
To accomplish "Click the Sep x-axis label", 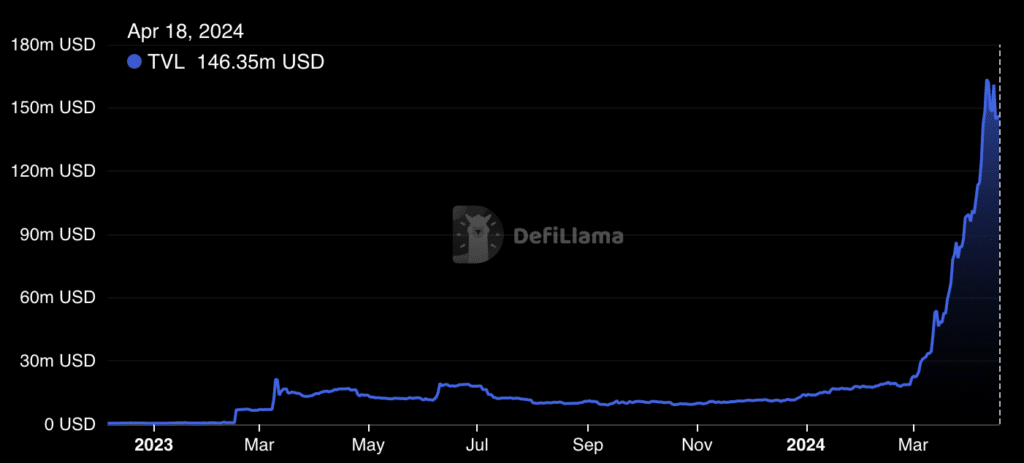I will coord(588,444).
